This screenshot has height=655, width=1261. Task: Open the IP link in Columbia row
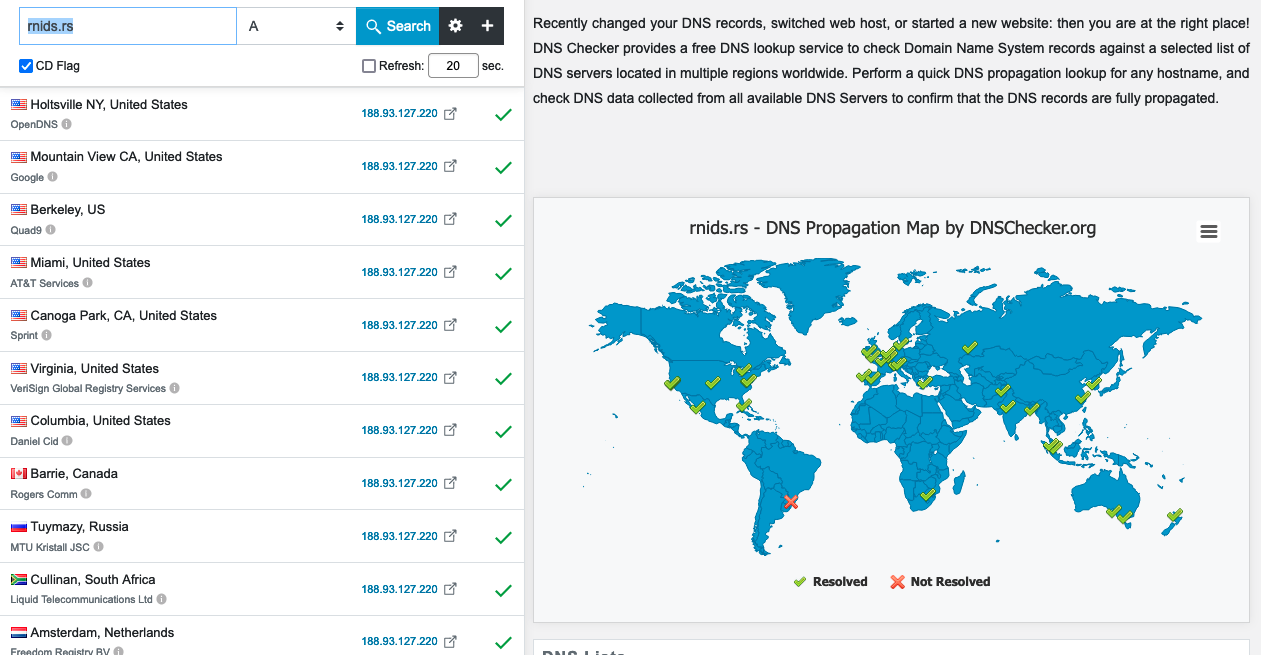point(400,430)
